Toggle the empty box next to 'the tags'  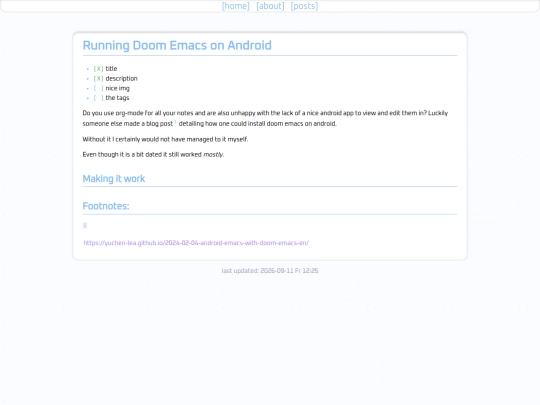(x=98, y=98)
